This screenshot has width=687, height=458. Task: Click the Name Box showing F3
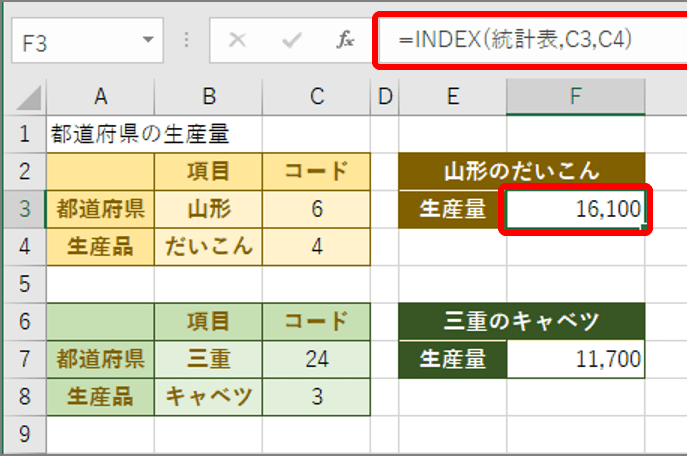[87, 40]
